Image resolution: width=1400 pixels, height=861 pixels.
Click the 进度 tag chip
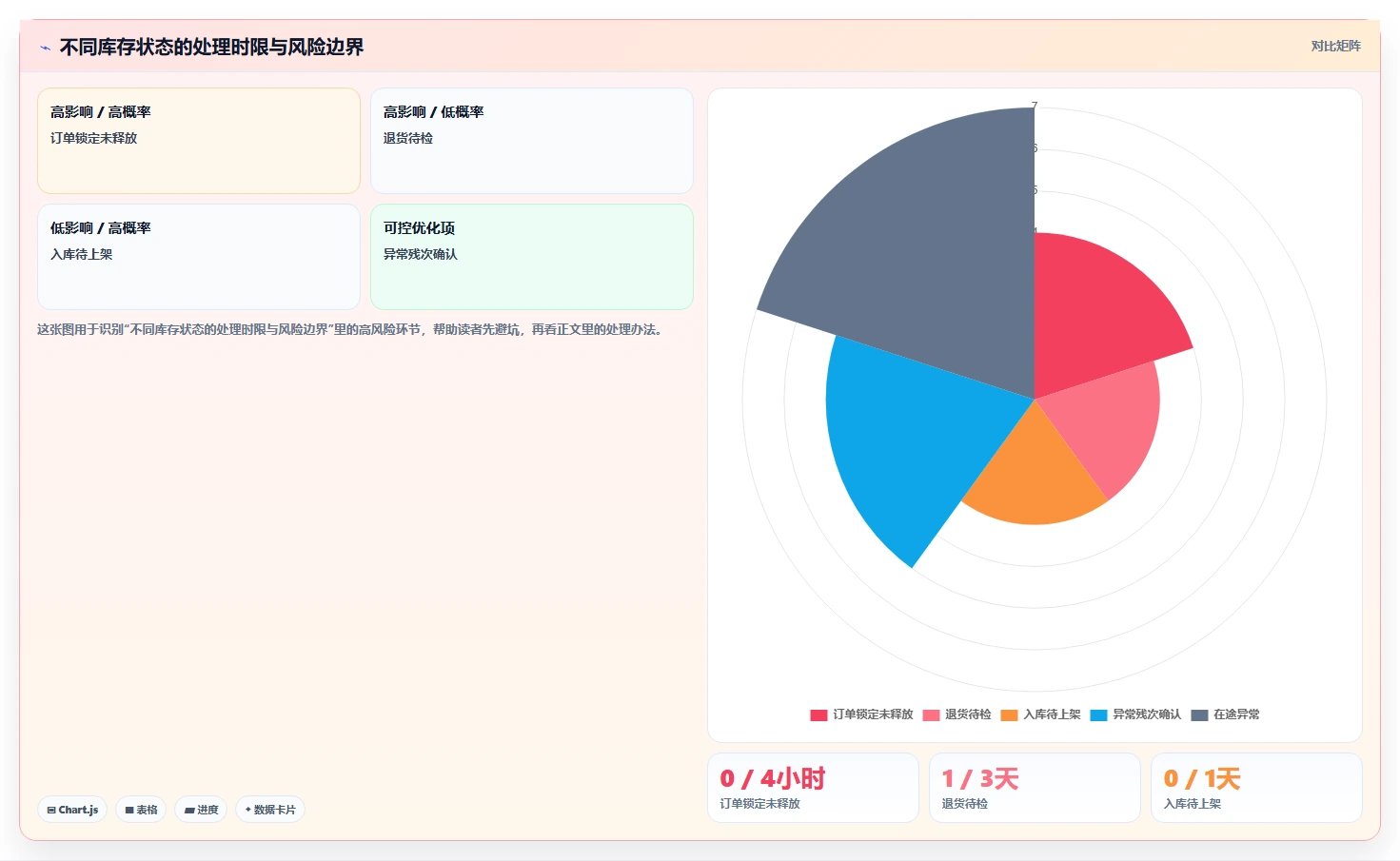click(x=201, y=810)
